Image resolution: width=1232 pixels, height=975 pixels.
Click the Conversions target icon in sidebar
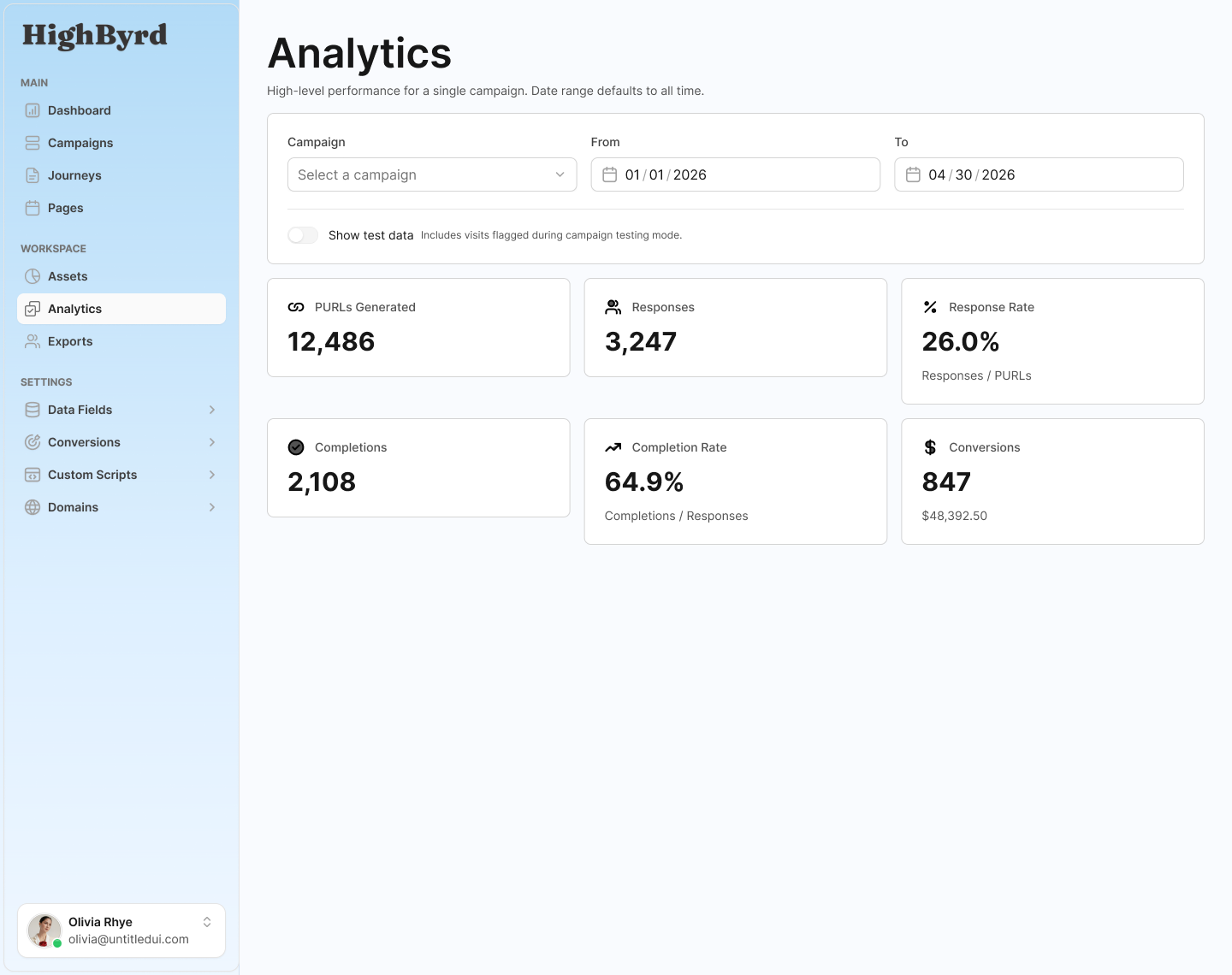point(33,442)
